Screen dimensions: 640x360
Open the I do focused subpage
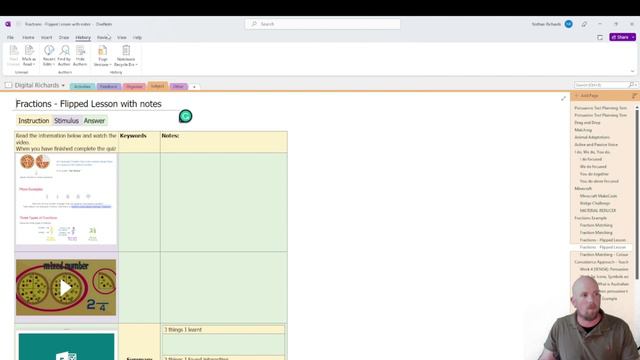coord(591,159)
